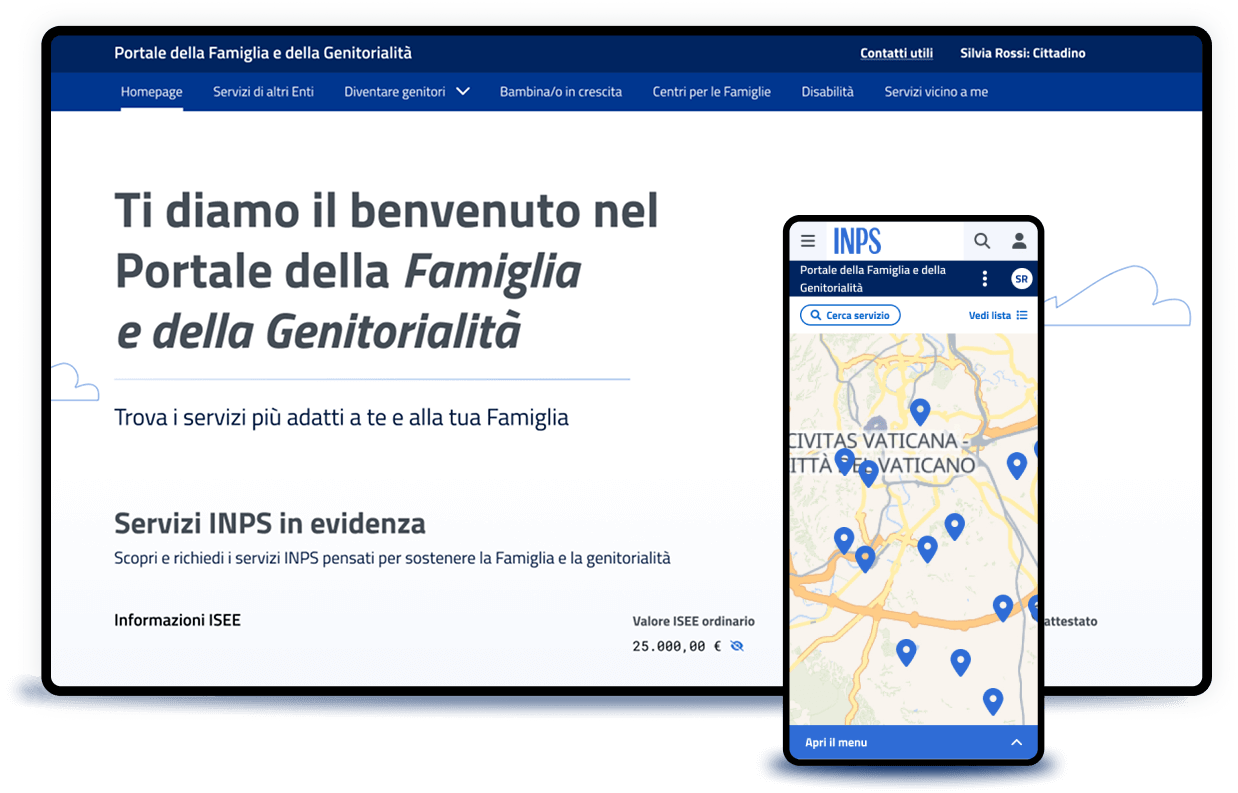Viewport: 1238px width, 793px height.
Task: Click the search icon inside Cerca servizio
Action: [815, 314]
